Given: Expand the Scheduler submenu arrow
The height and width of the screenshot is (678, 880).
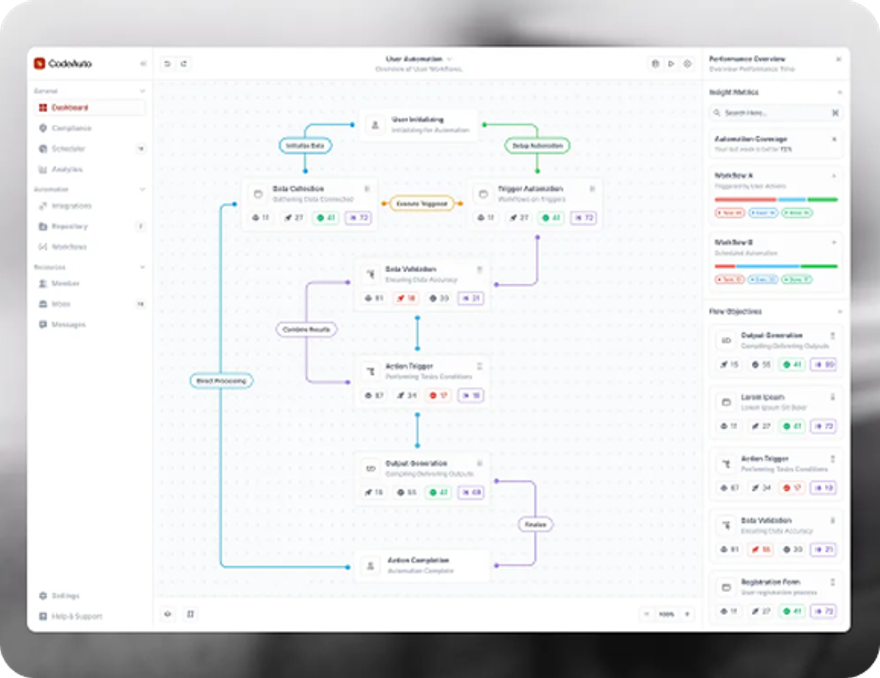Looking at the screenshot, I should pyautogui.click(x=141, y=149).
